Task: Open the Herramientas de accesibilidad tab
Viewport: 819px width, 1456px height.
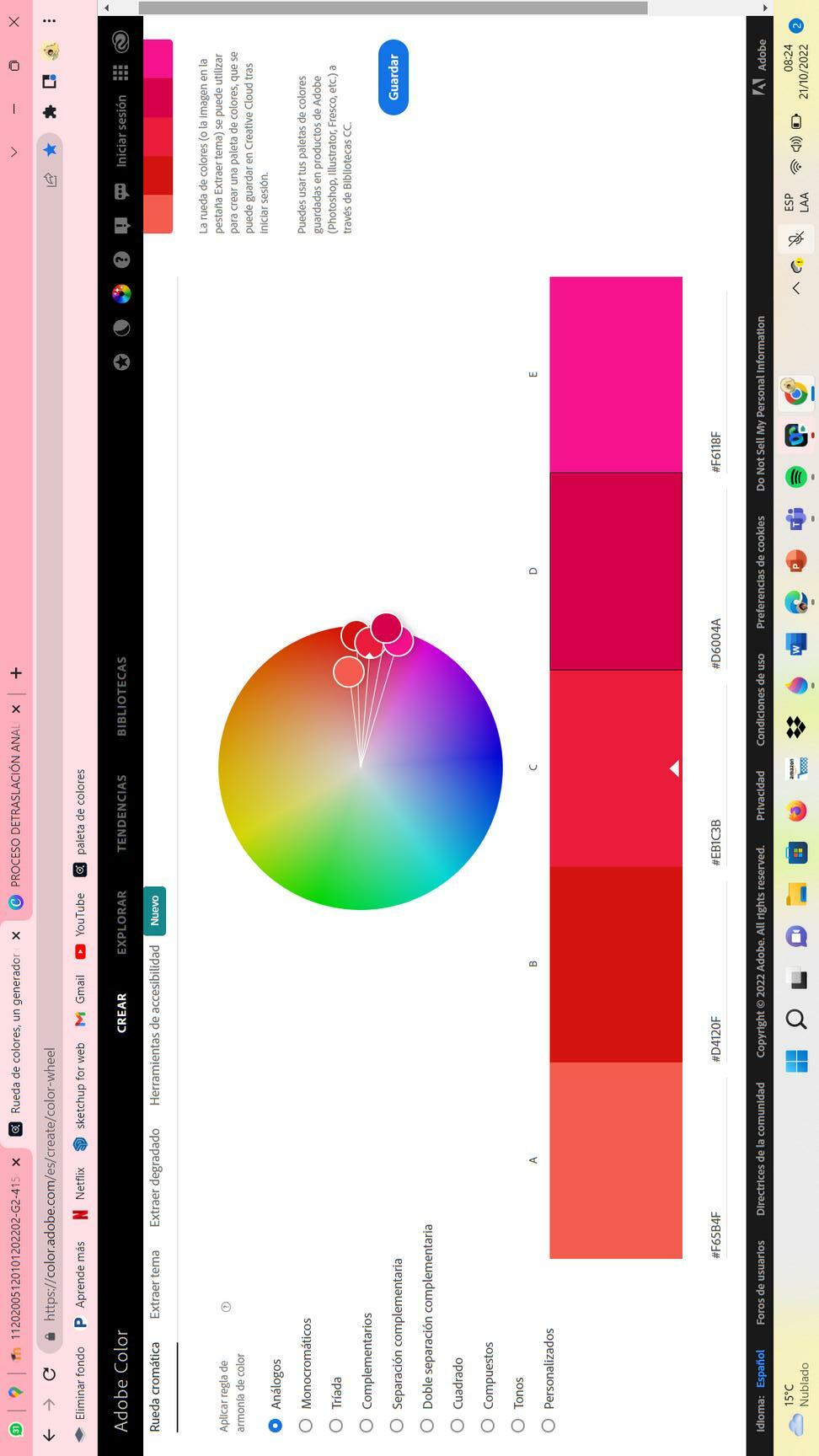Action: (154, 1025)
